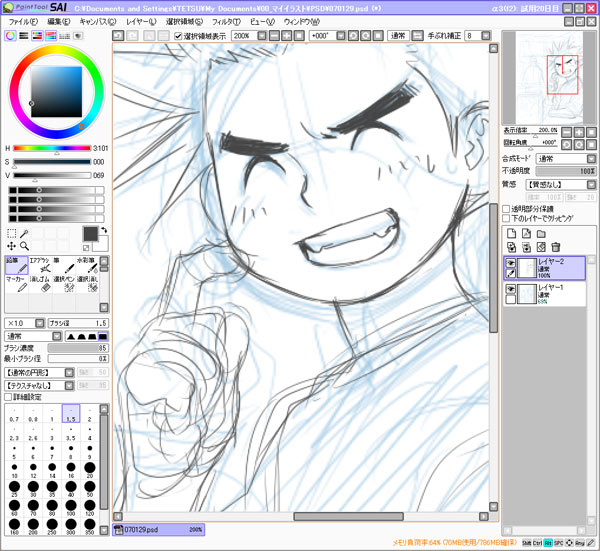The image size is (600, 551).
Task: Toggle the HSV slider panel
Action: pyautogui.click(x=37, y=36)
